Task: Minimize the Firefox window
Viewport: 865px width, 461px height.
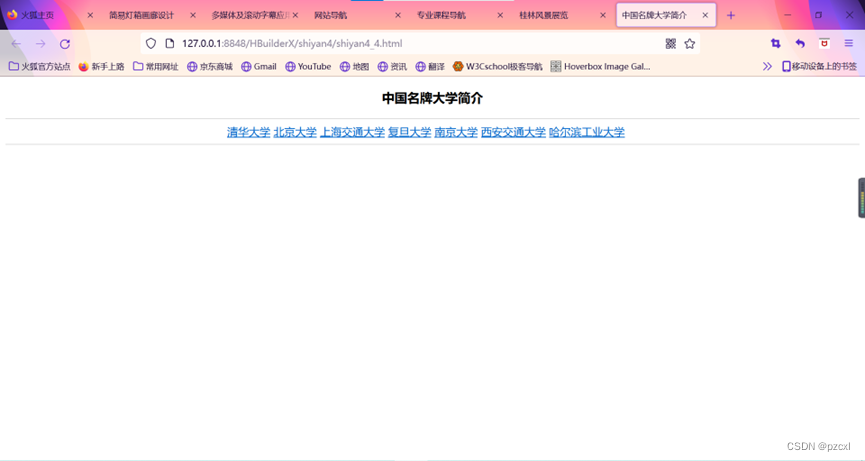Action: 788,15
